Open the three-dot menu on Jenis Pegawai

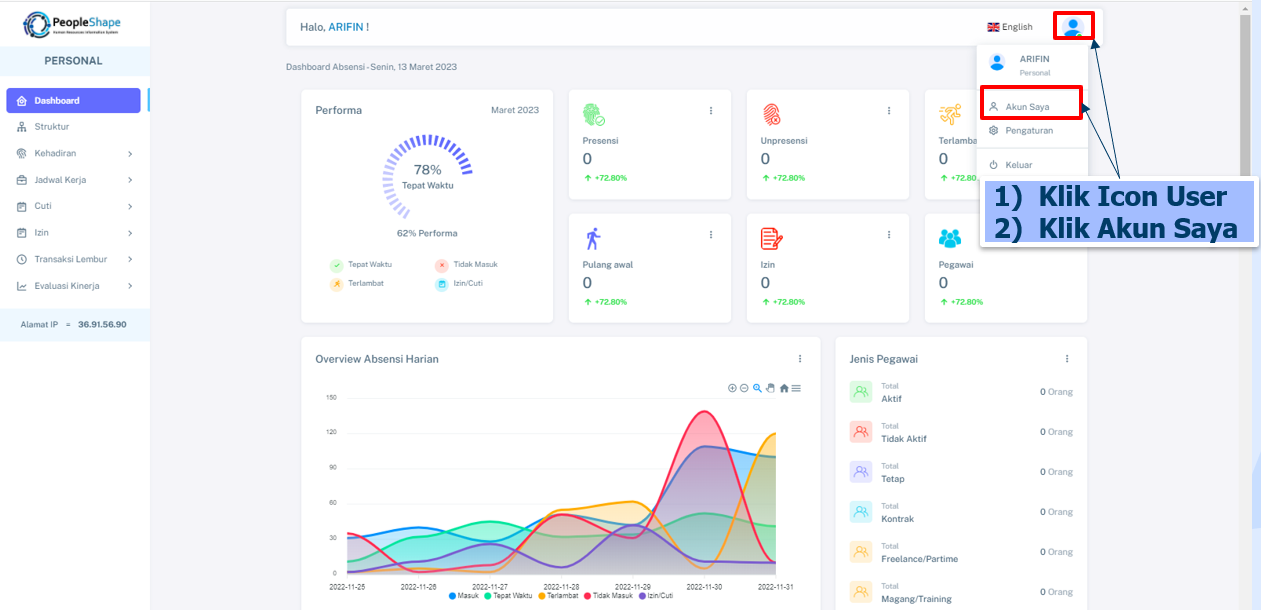coord(1067,359)
